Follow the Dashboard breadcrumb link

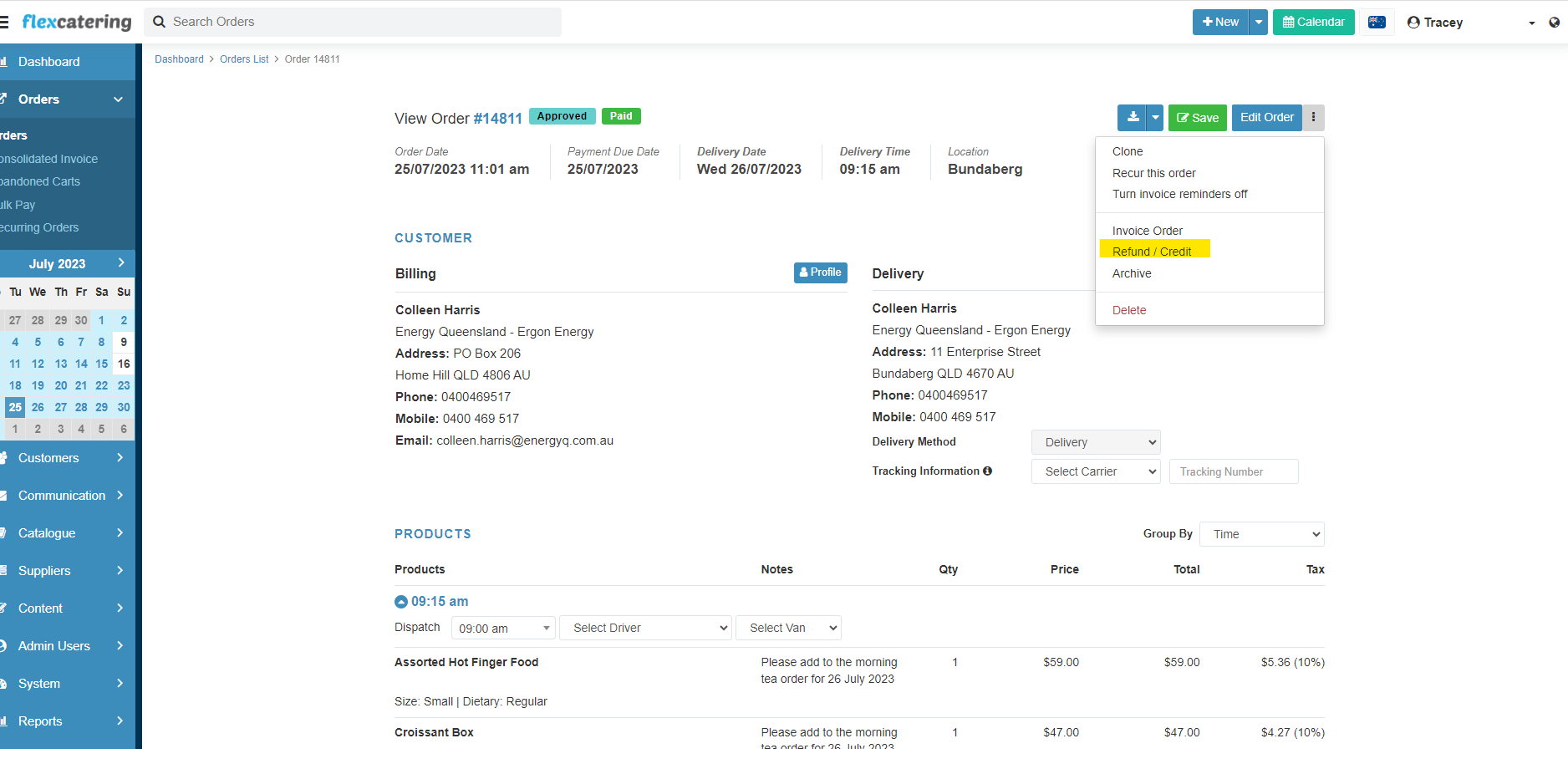click(179, 59)
